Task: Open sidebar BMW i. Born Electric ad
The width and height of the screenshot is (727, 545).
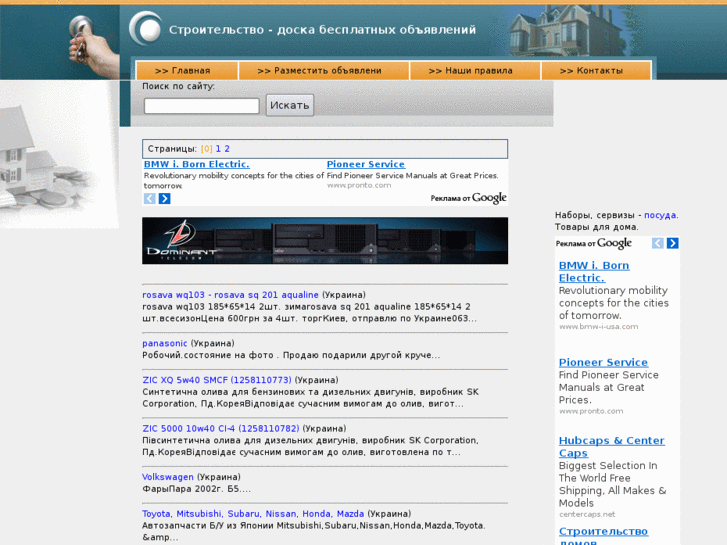Action: tap(594, 272)
